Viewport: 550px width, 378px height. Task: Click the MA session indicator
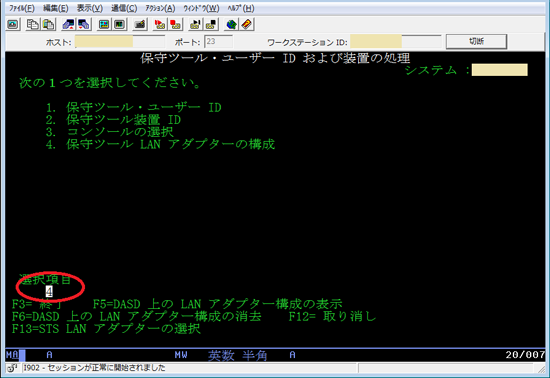click(12, 355)
